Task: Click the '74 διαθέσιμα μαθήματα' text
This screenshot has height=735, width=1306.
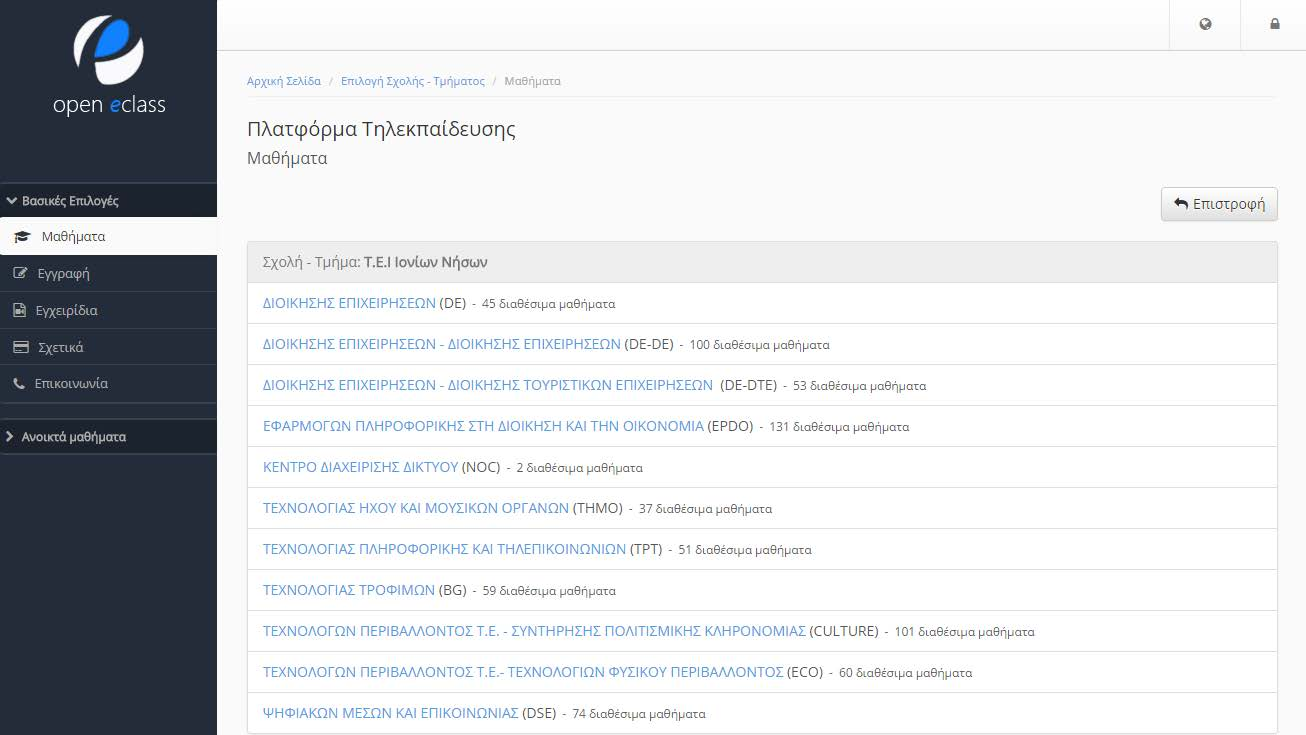Action: point(639,714)
